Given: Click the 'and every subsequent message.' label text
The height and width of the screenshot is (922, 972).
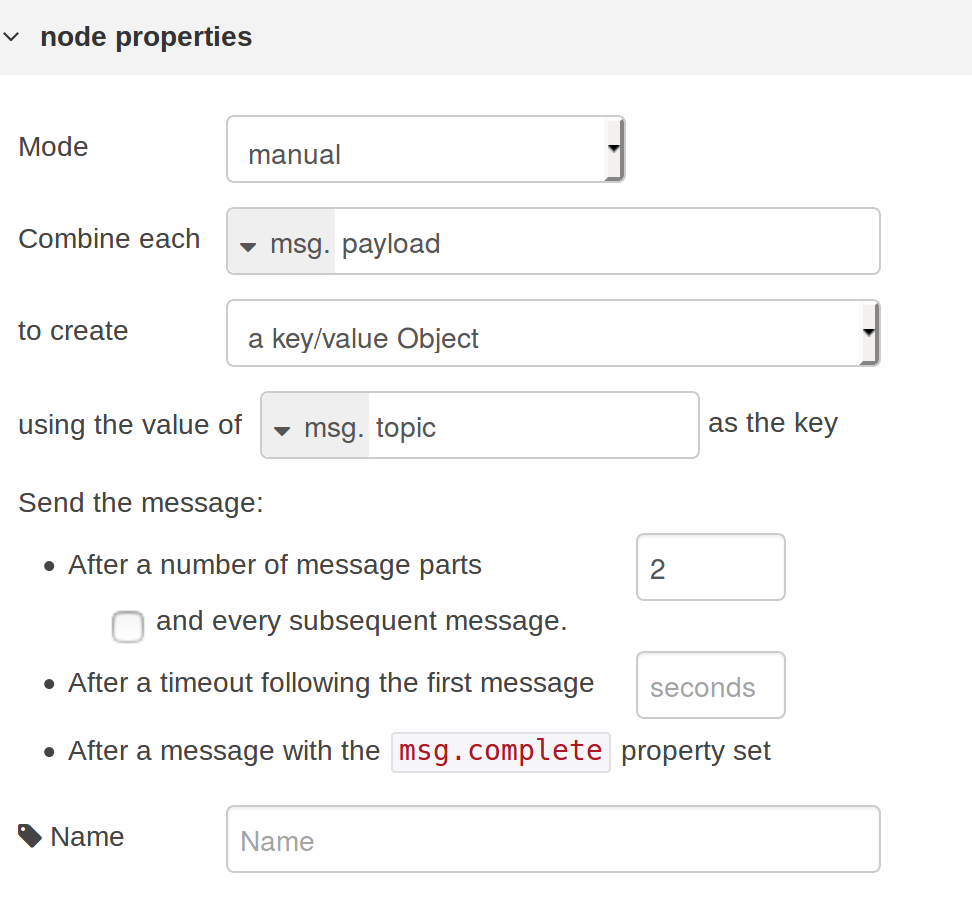Looking at the screenshot, I should [361, 621].
